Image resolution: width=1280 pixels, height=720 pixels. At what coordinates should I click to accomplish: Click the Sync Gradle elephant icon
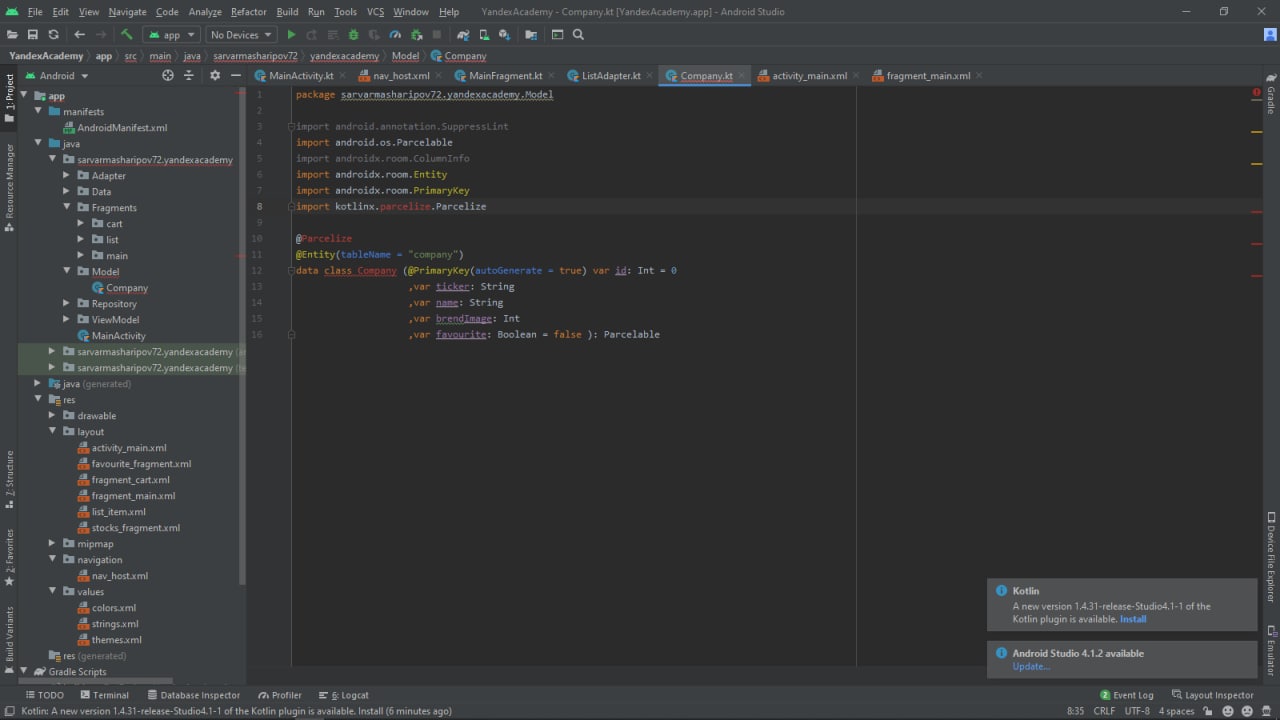coord(463,35)
